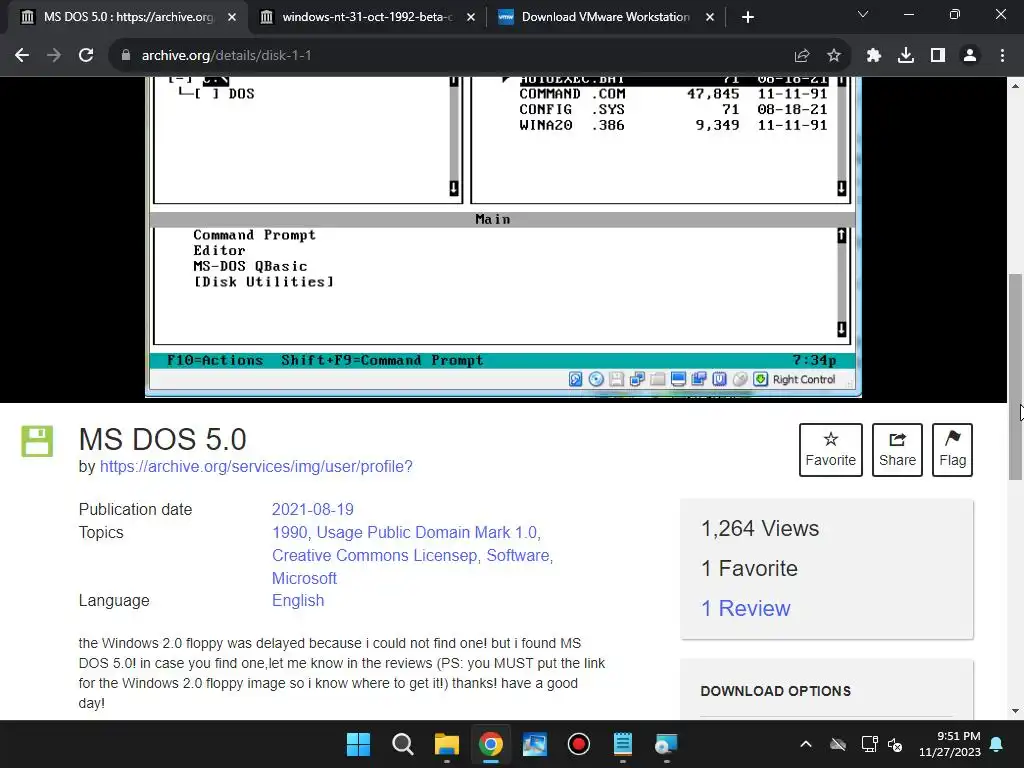Click the Share button
This screenshot has height=768, width=1024.
click(x=897, y=450)
